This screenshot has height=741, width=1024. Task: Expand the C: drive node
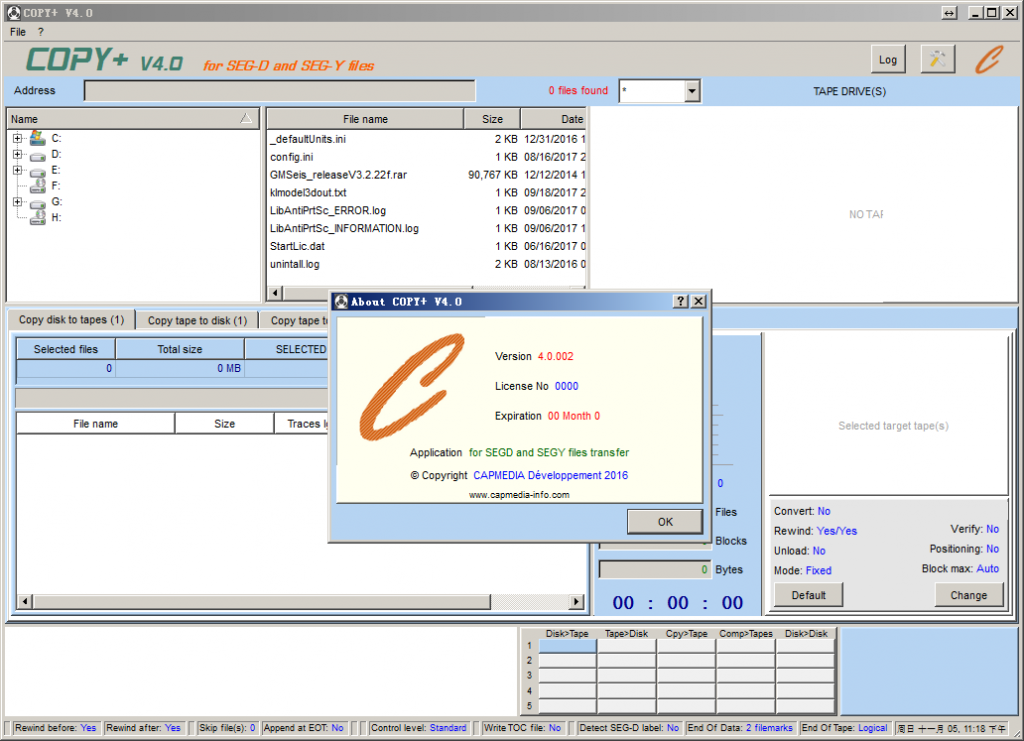tap(18, 138)
